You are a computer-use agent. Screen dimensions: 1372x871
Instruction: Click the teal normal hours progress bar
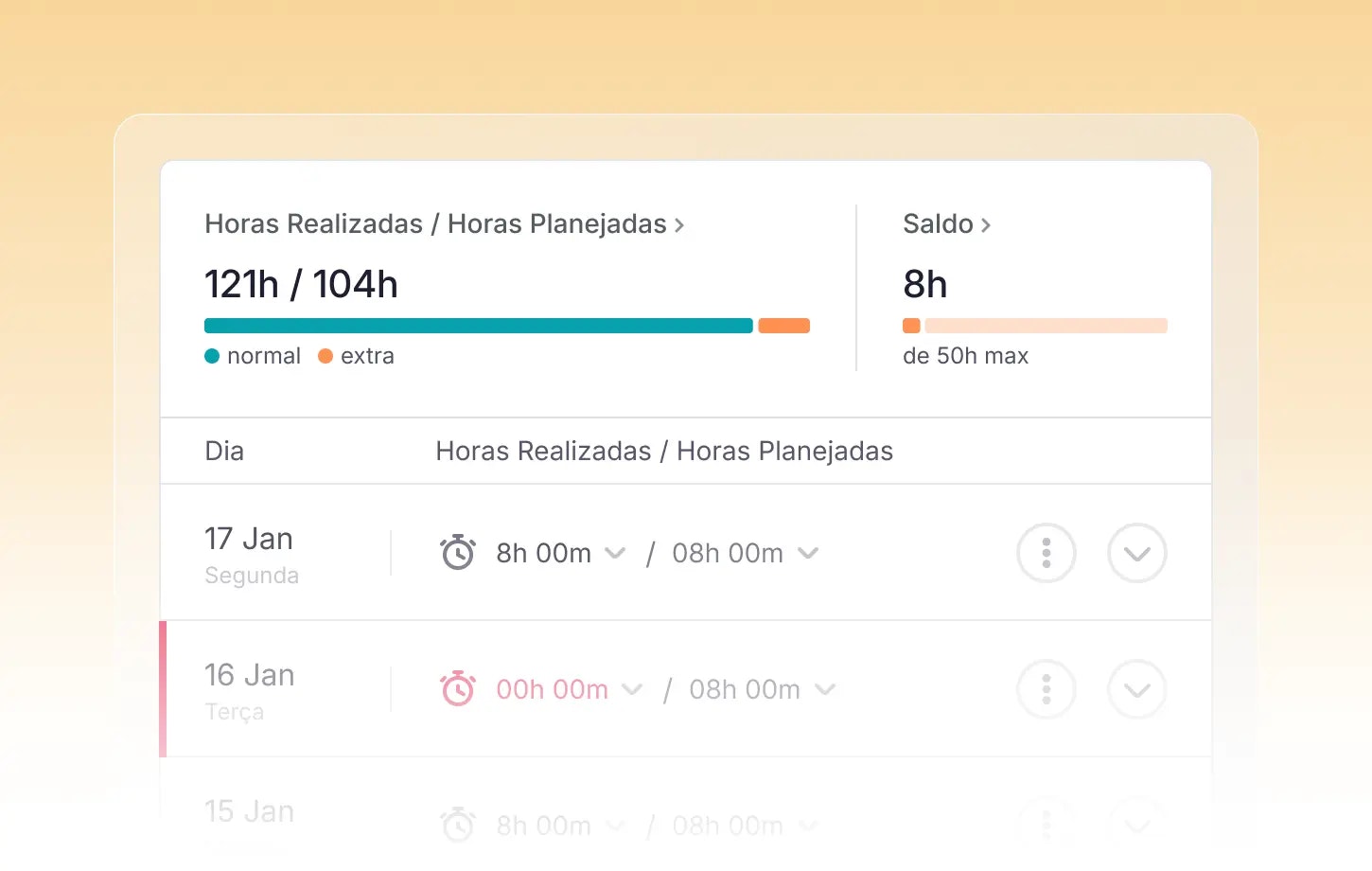[478, 326]
